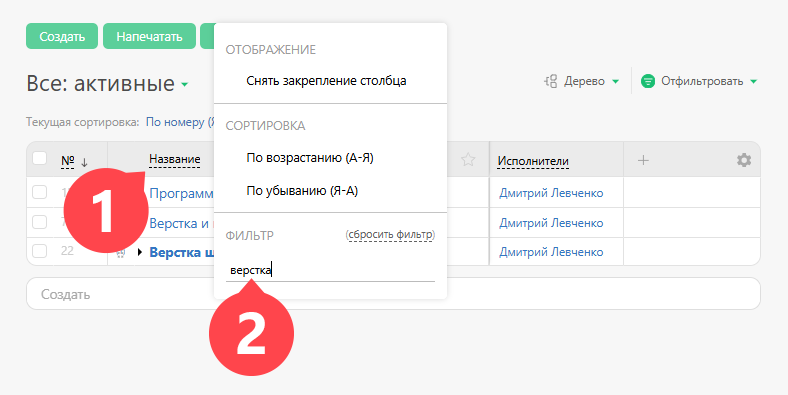
Task: Click Дмитрий Левченко in the second row
Action: 551,223
